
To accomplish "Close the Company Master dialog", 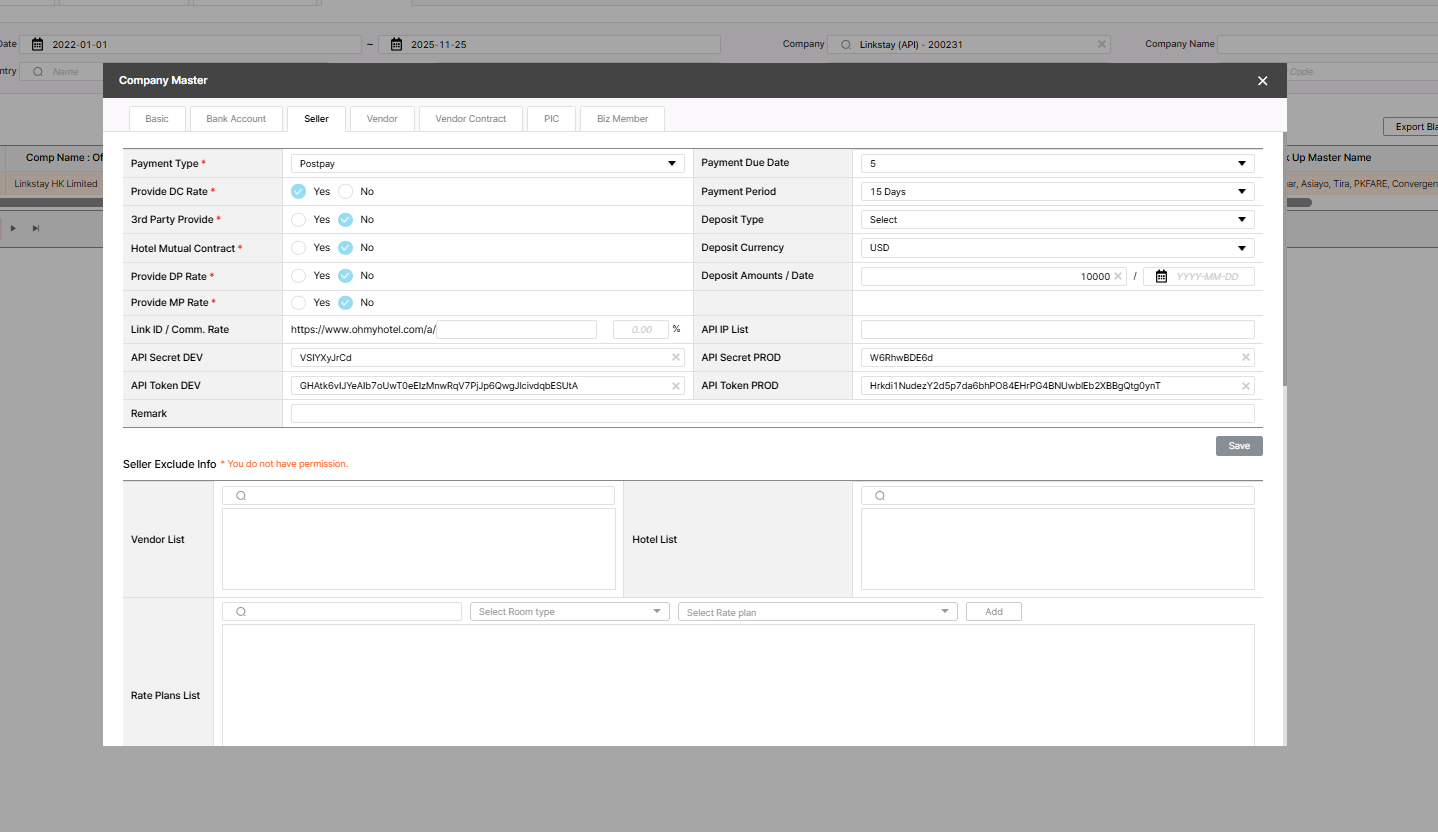I will click(1262, 81).
